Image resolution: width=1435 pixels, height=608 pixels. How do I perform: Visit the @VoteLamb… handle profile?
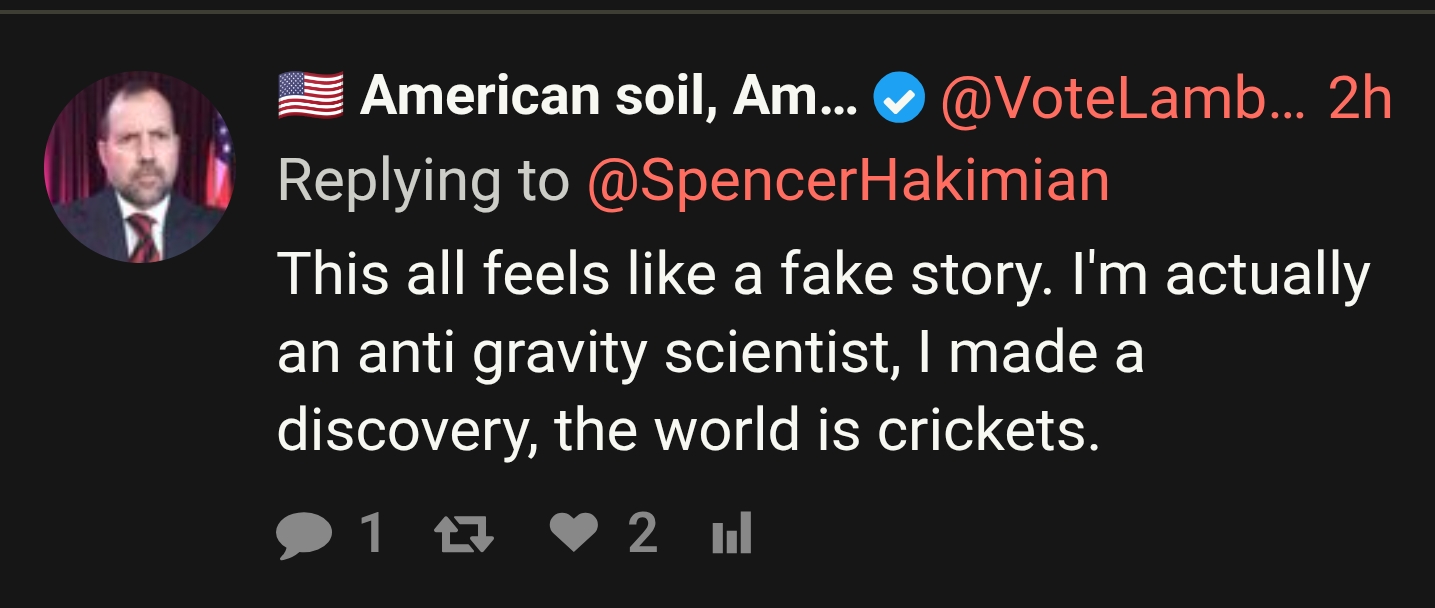click(1122, 97)
